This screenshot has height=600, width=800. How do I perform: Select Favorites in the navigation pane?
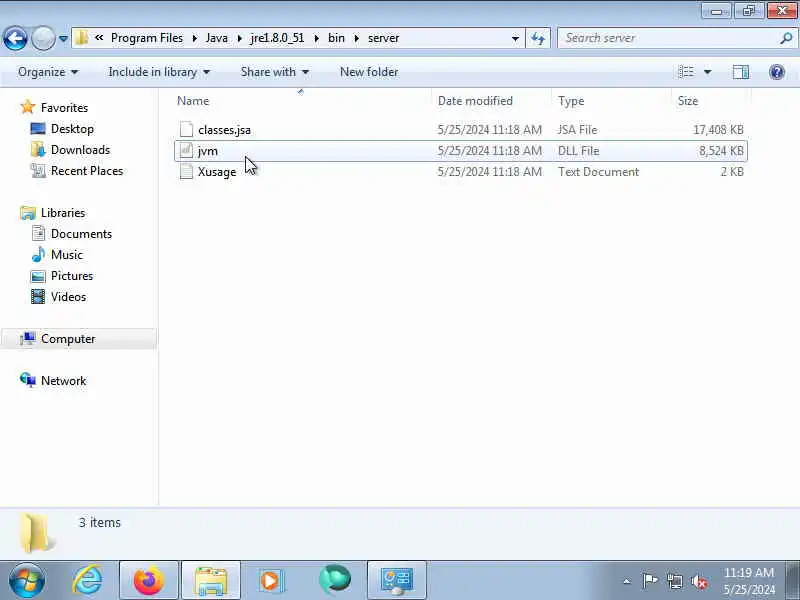[64, 108]
